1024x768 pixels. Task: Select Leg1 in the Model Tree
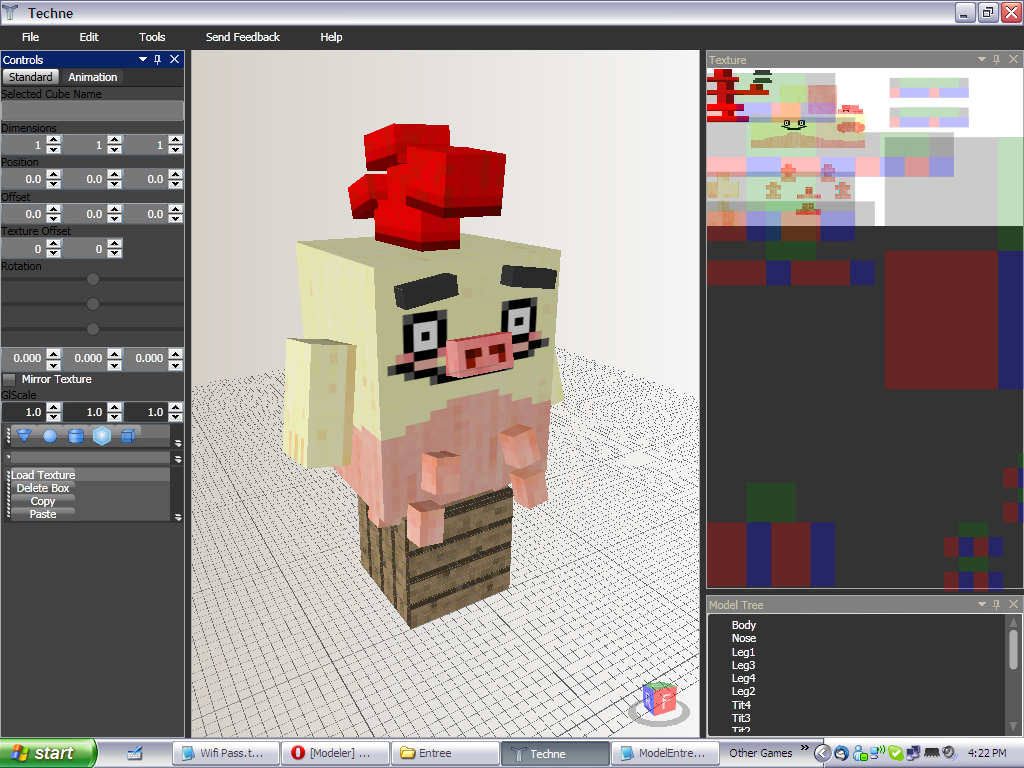coord(743,652)
